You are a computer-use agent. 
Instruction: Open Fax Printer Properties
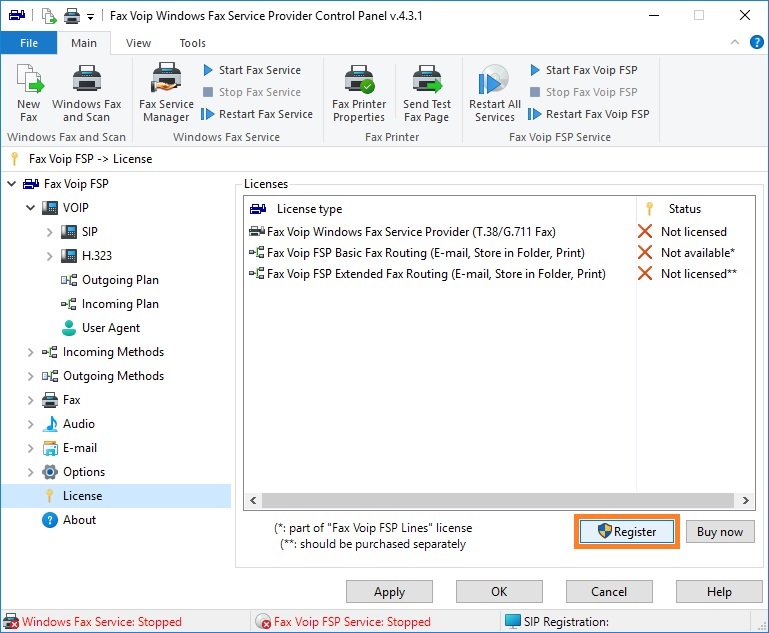[x=359, y=92]
